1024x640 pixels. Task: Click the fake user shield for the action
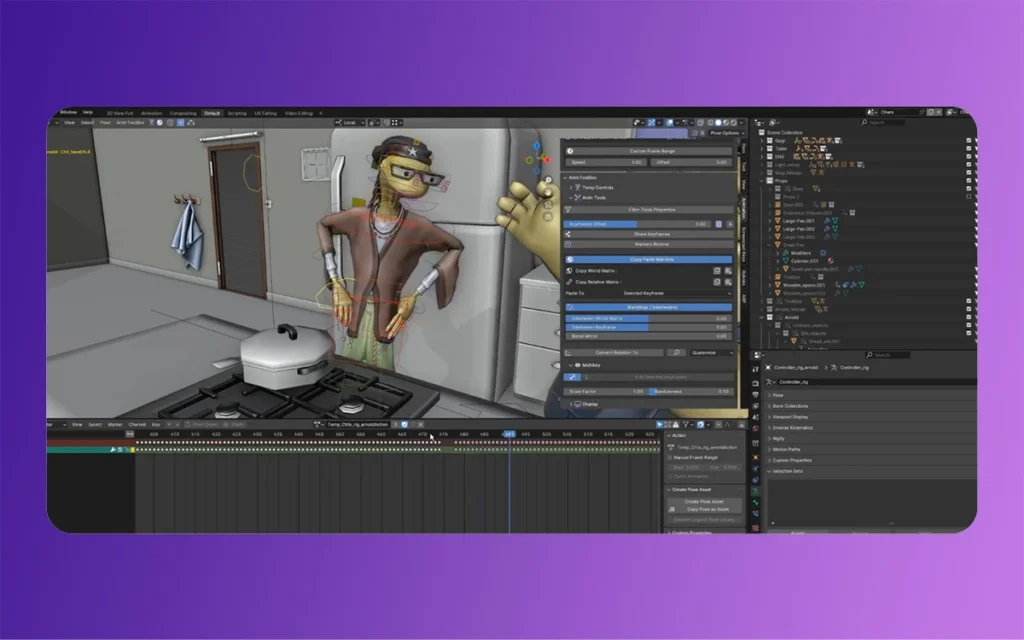(404, 424)
